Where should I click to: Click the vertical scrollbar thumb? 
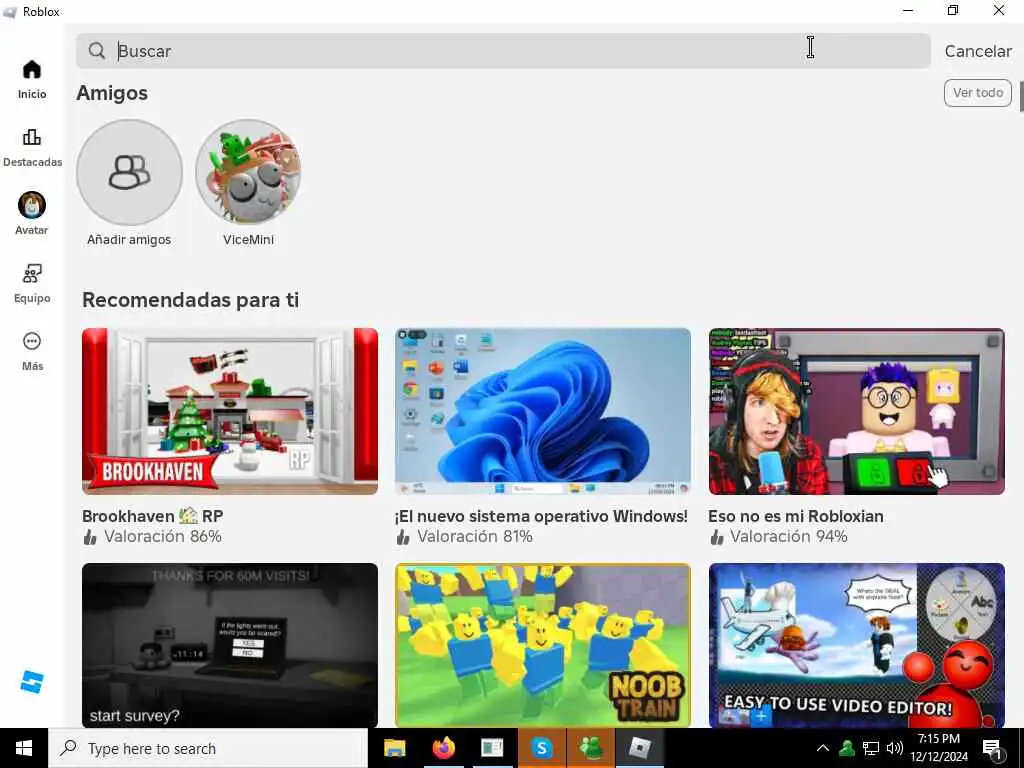[1021, 95]
